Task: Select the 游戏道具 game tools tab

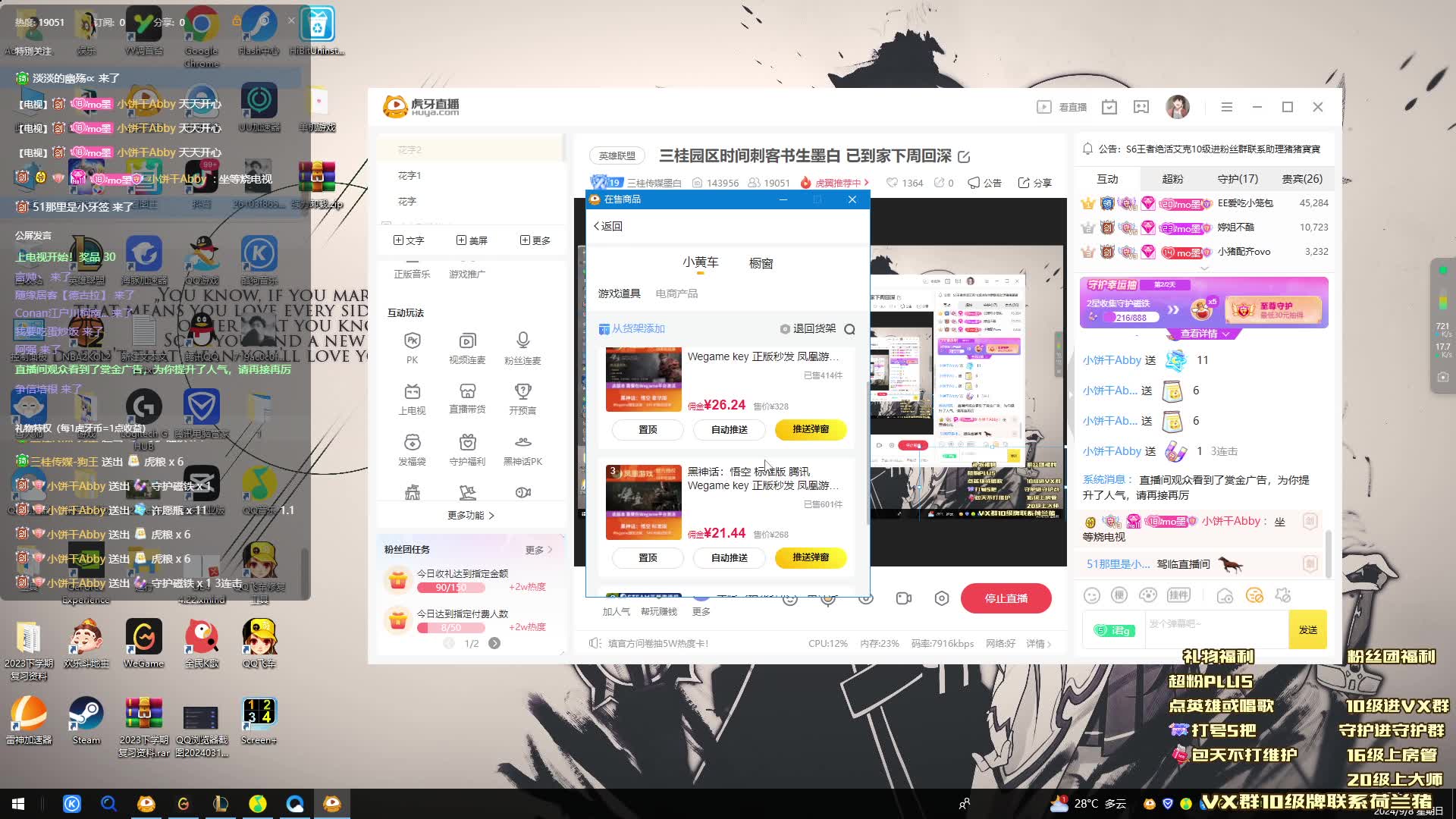Action: (x=619, y=293)
